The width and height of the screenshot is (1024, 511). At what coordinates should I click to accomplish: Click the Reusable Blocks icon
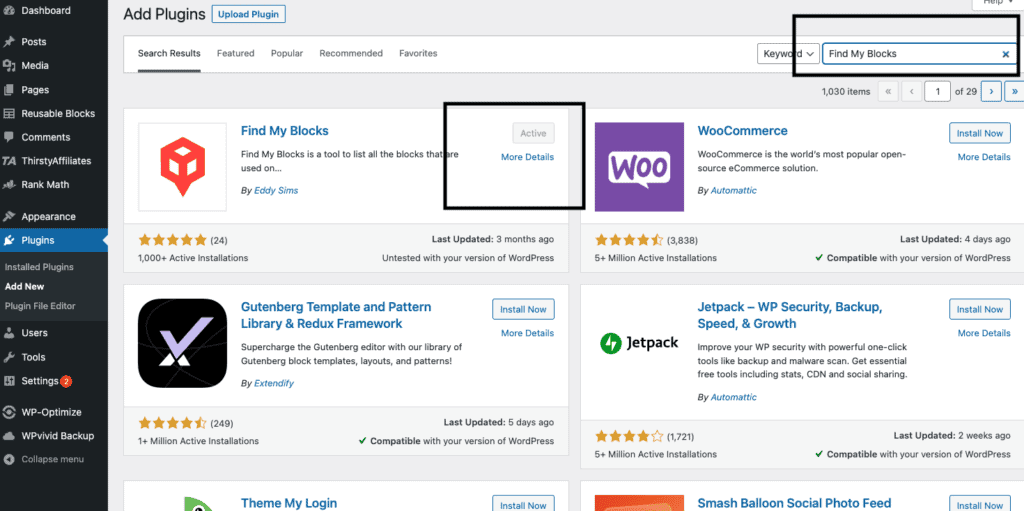tap(9, 113)
